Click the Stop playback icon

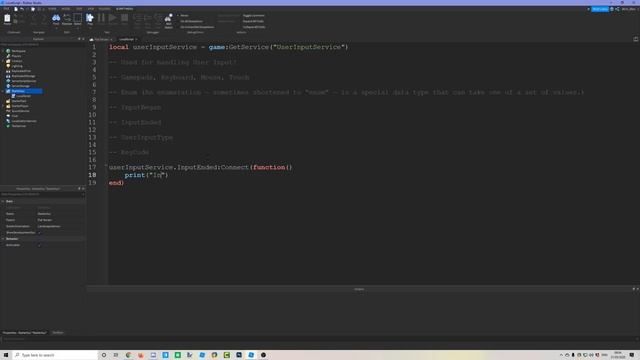click(124, 18)
